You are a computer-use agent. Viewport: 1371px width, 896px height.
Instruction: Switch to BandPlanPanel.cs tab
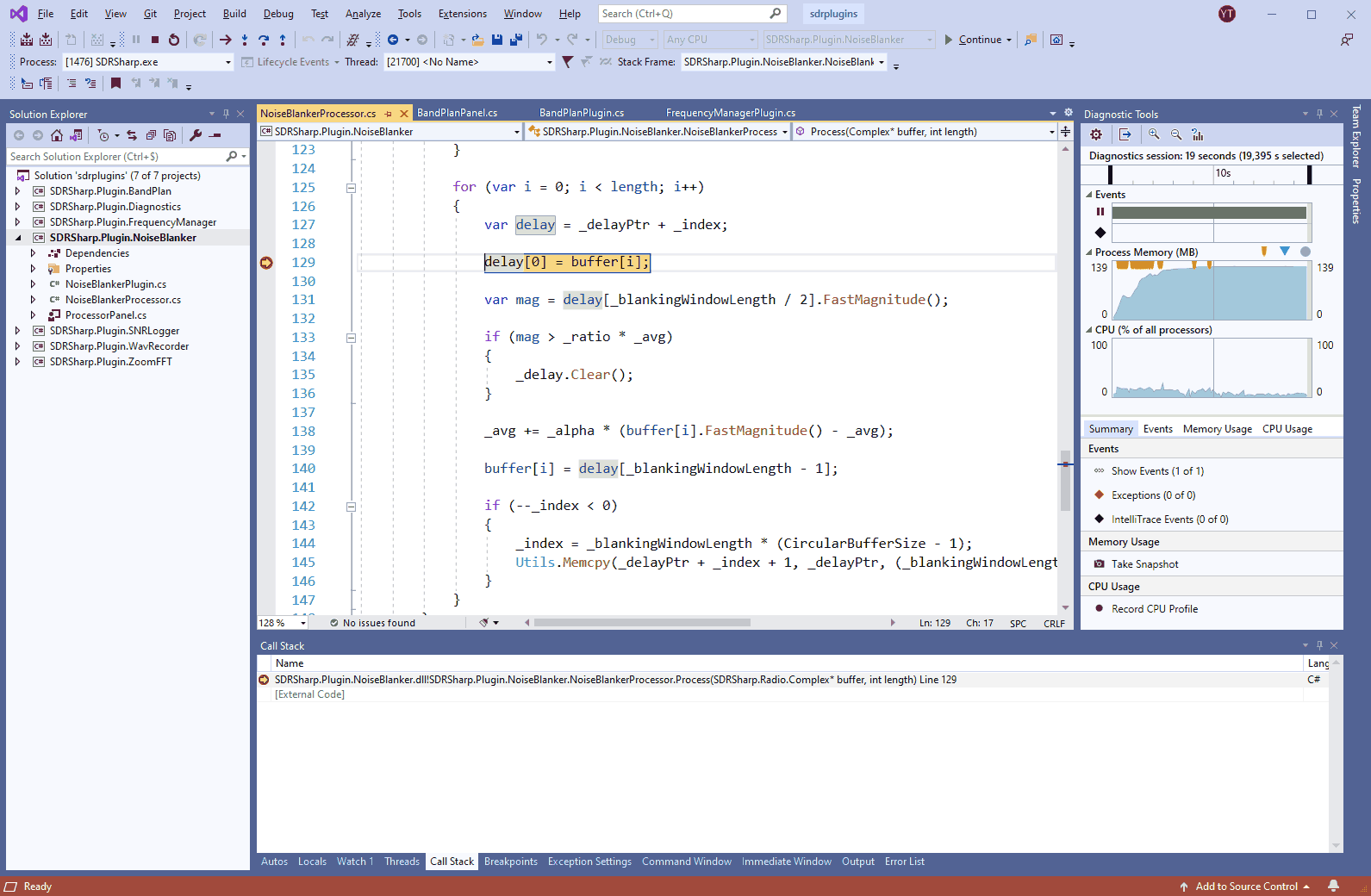point(458,113)
